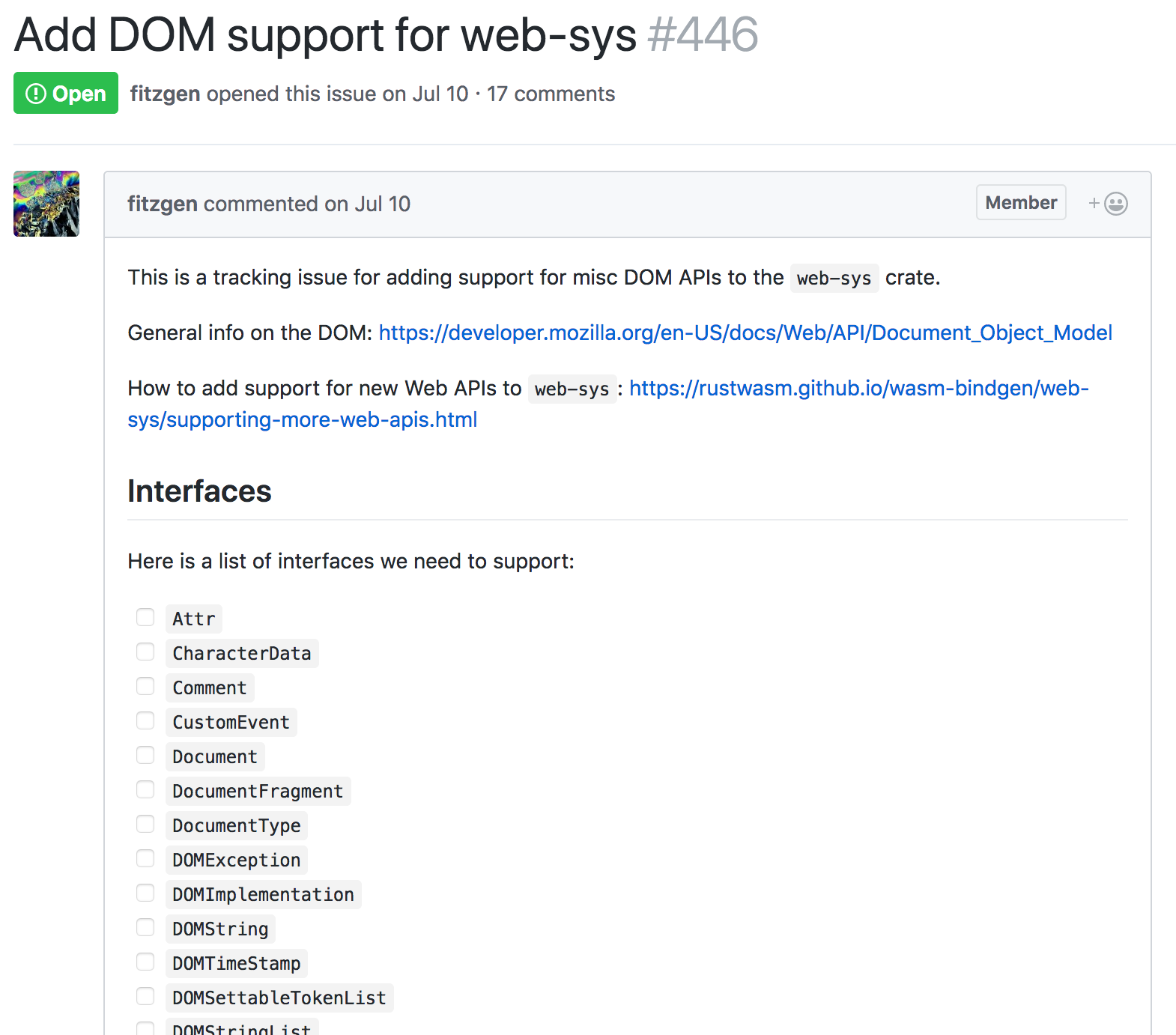Tick the DOMTimeStamp checkbox
Screen dimensions: 1176x1035
(x=145, y=962)
